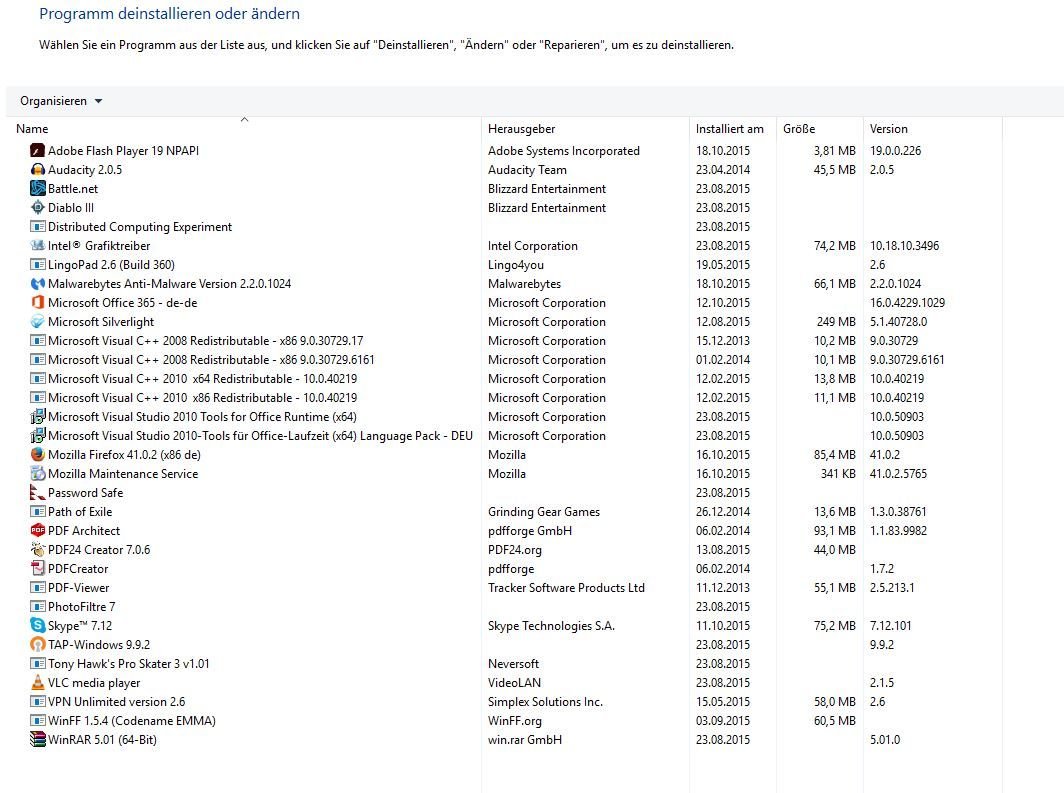Click publisher Tracker Software Products Ltd
This screenshot has height=793, width=1064.
[x=566, y=587]
